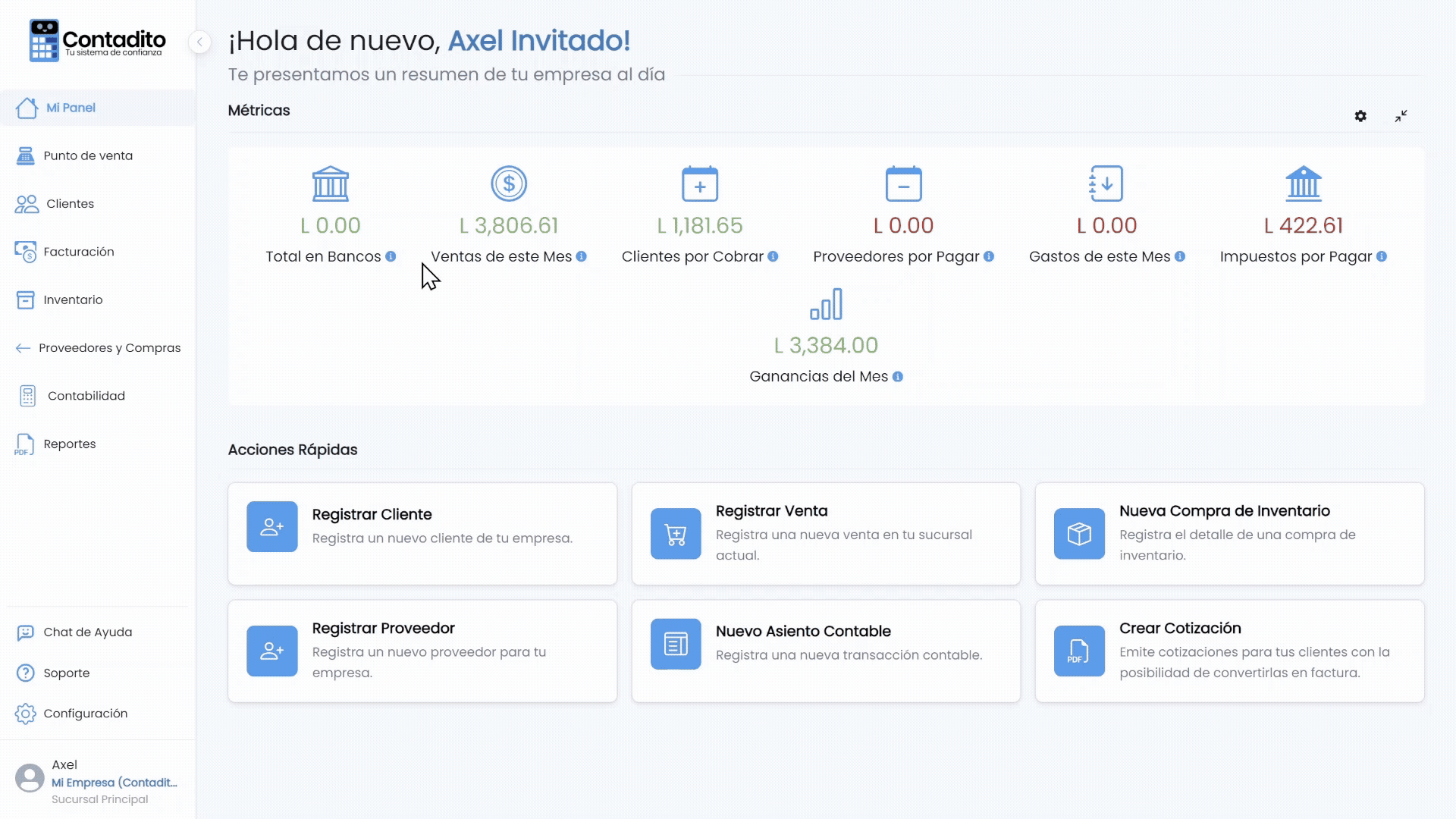Open the Reportes section
1456x819 pixels.
click(x=98, y=444)
